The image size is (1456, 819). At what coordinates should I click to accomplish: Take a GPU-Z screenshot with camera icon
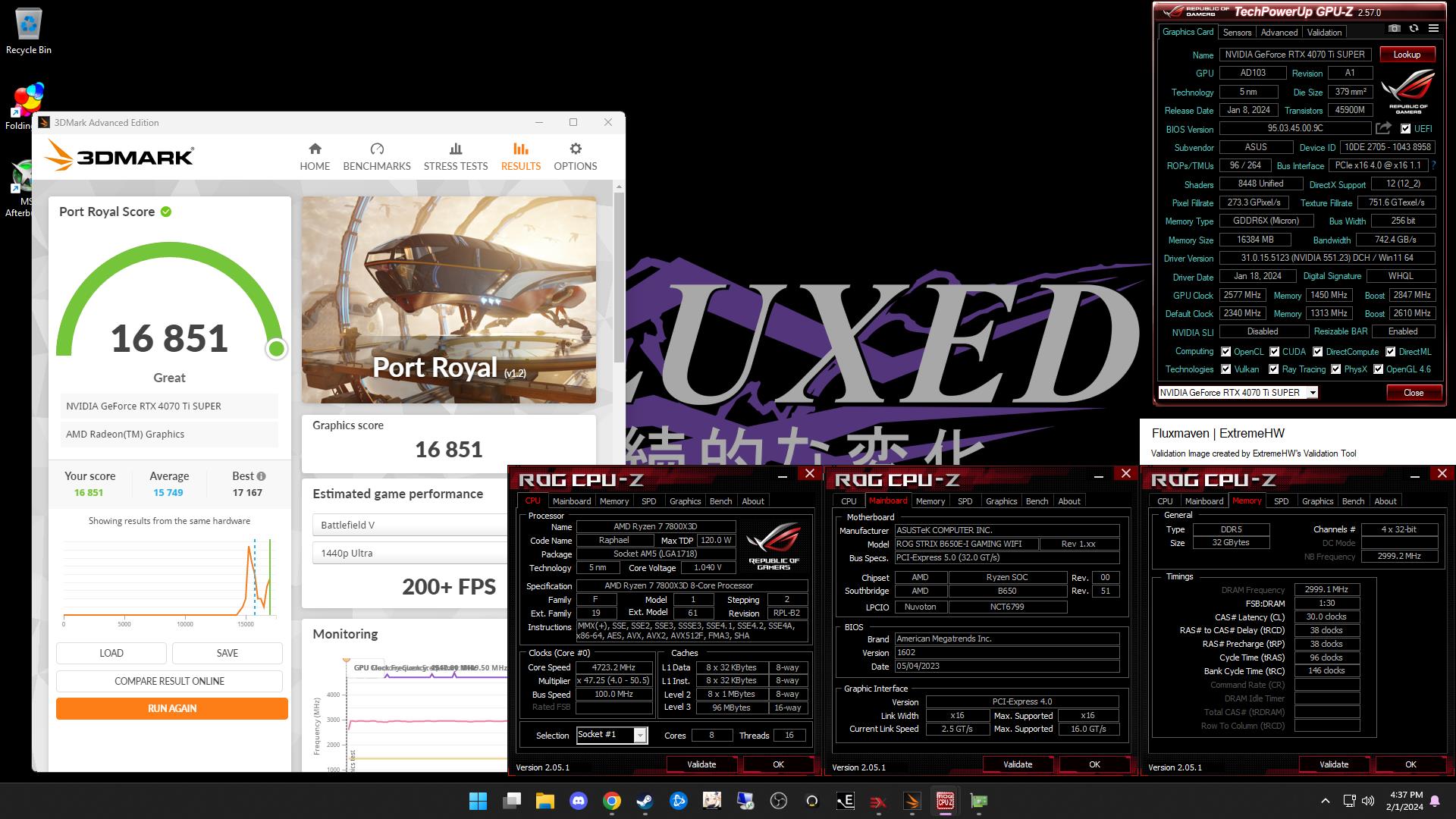(x=1394, y=28)
